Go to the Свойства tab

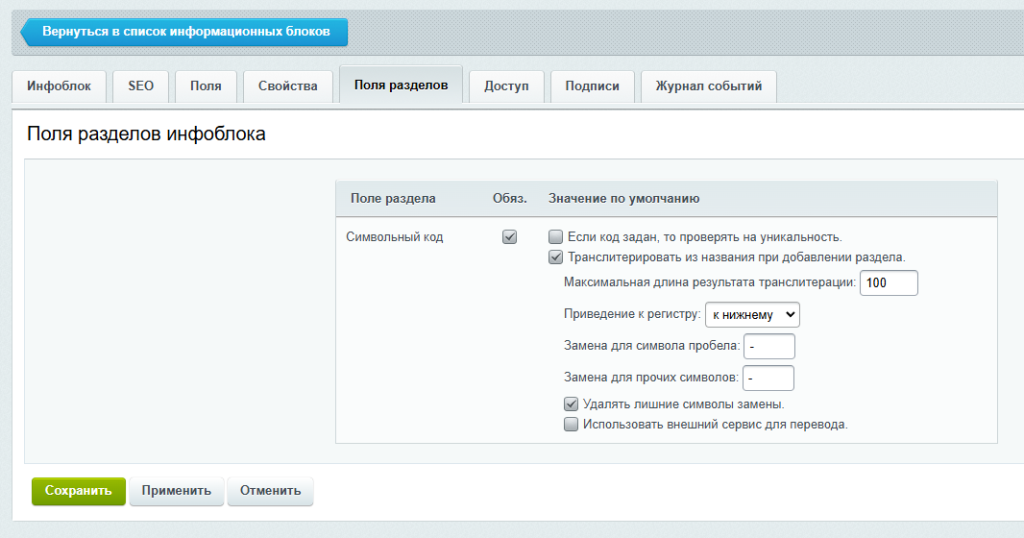coord(287,86)
